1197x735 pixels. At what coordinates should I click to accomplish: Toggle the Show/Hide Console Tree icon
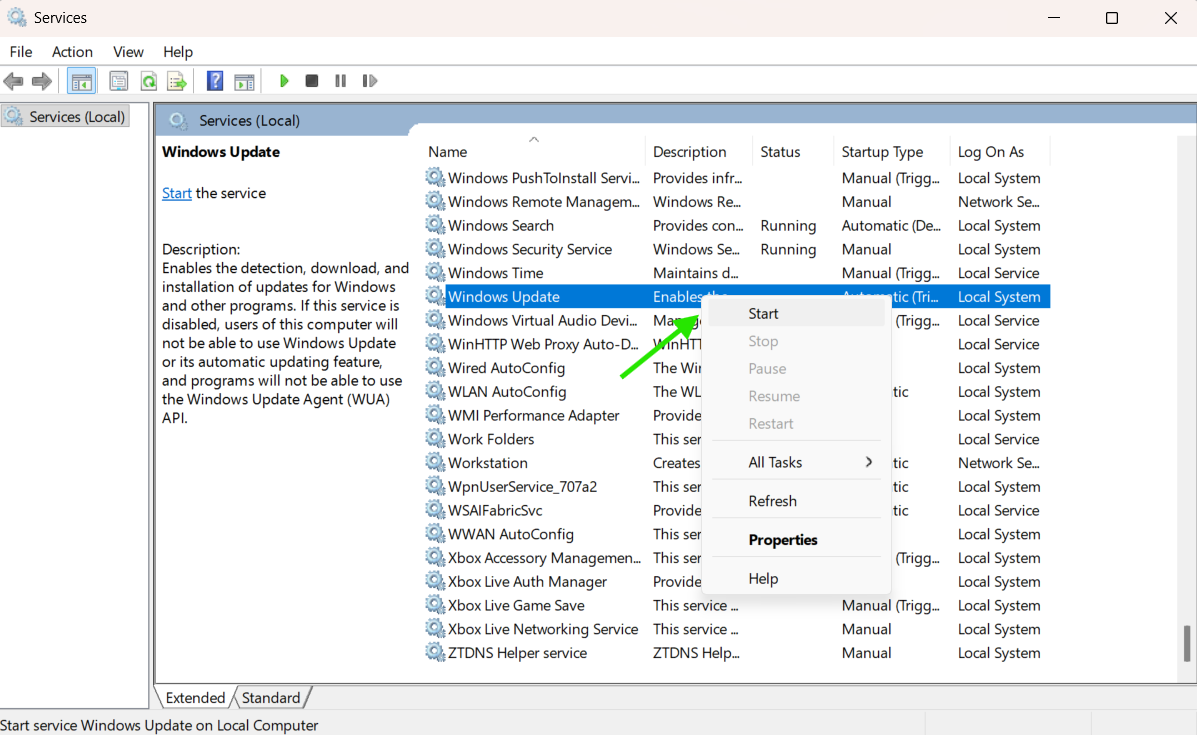click(x=81, y=81)
